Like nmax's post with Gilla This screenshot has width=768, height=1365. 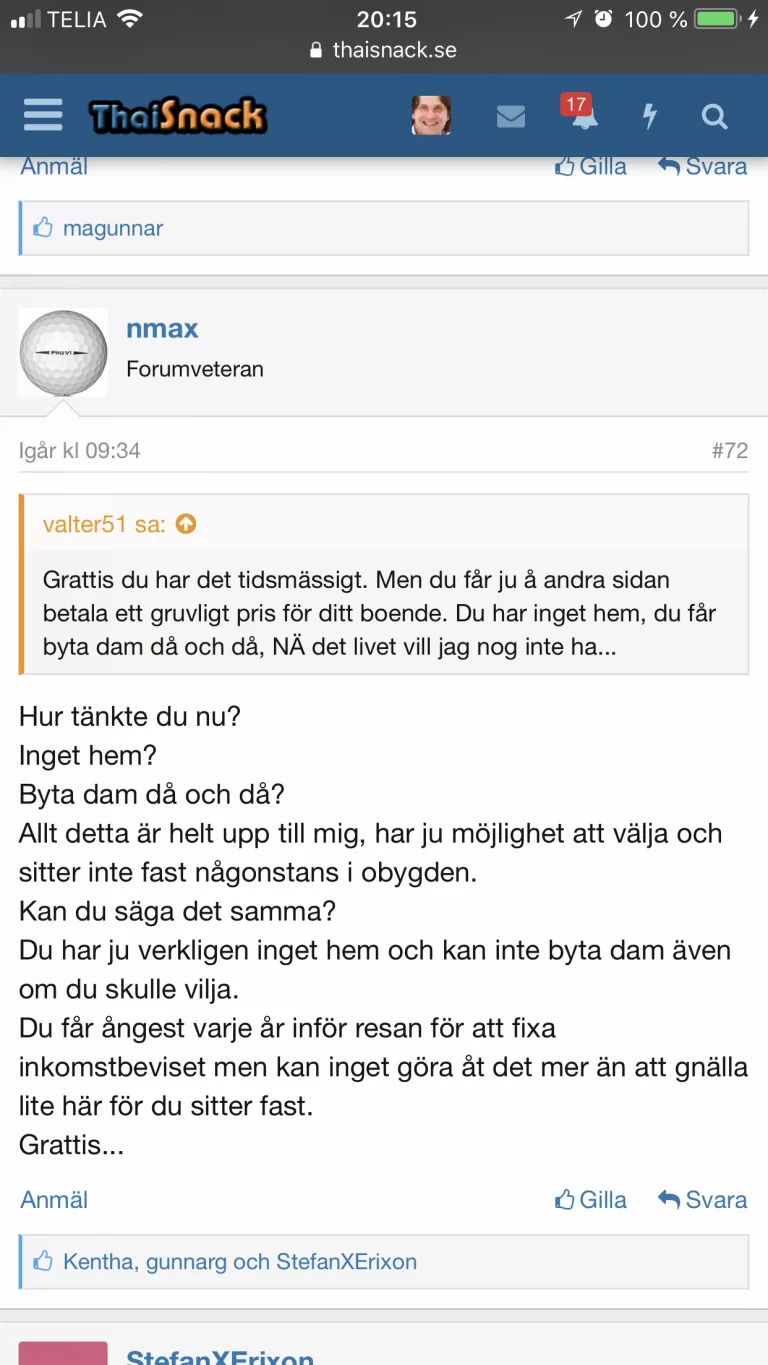coord(591,1200)
